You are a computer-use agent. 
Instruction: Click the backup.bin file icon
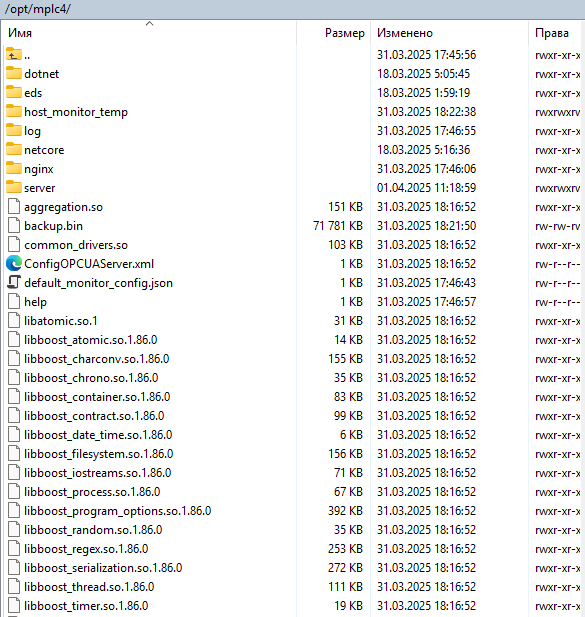pos(14,225)
